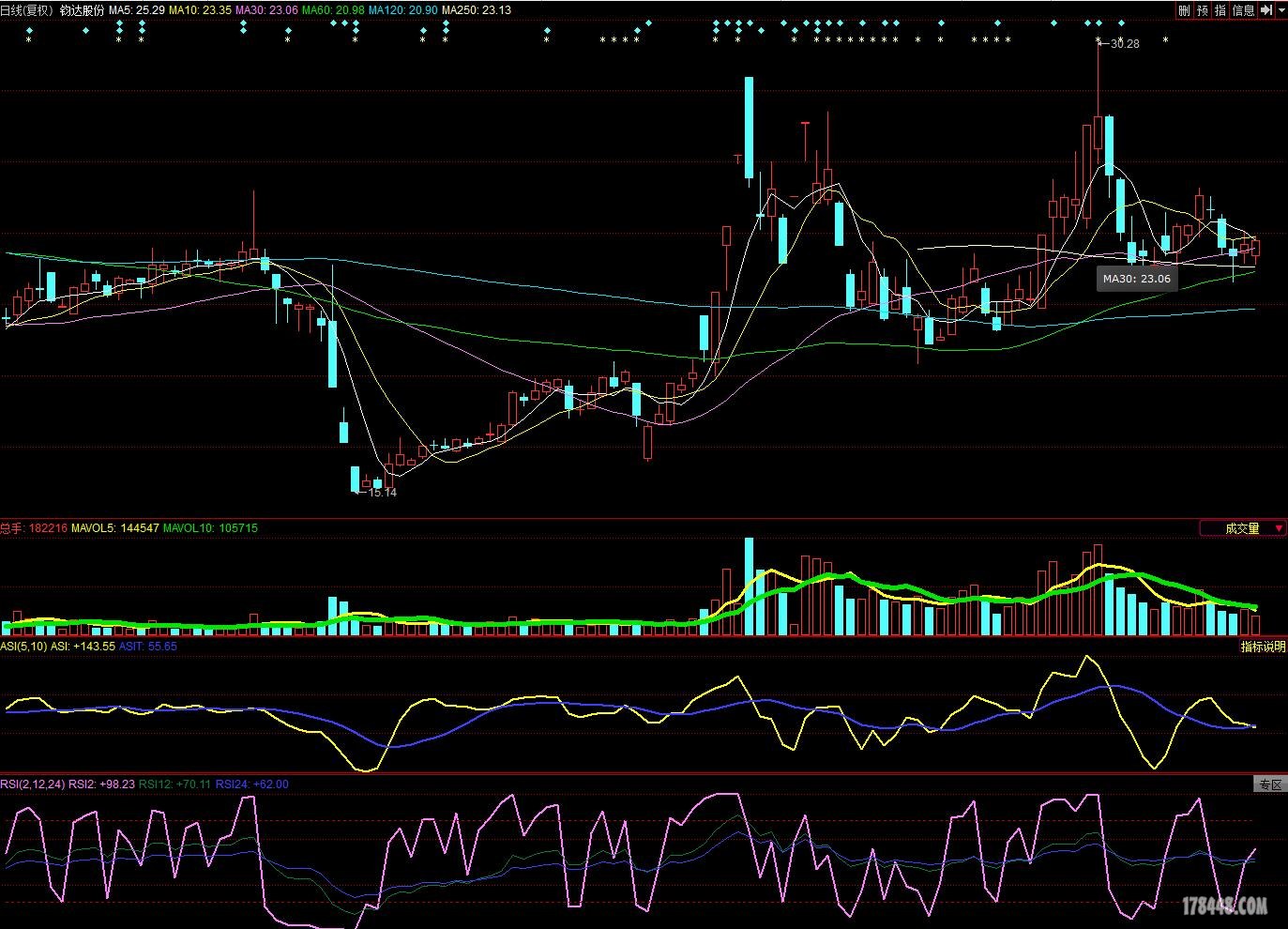Click the RSI(2,12,24) indicator name
Viewport: 1288px width, 929px height.
coord(33,784)
